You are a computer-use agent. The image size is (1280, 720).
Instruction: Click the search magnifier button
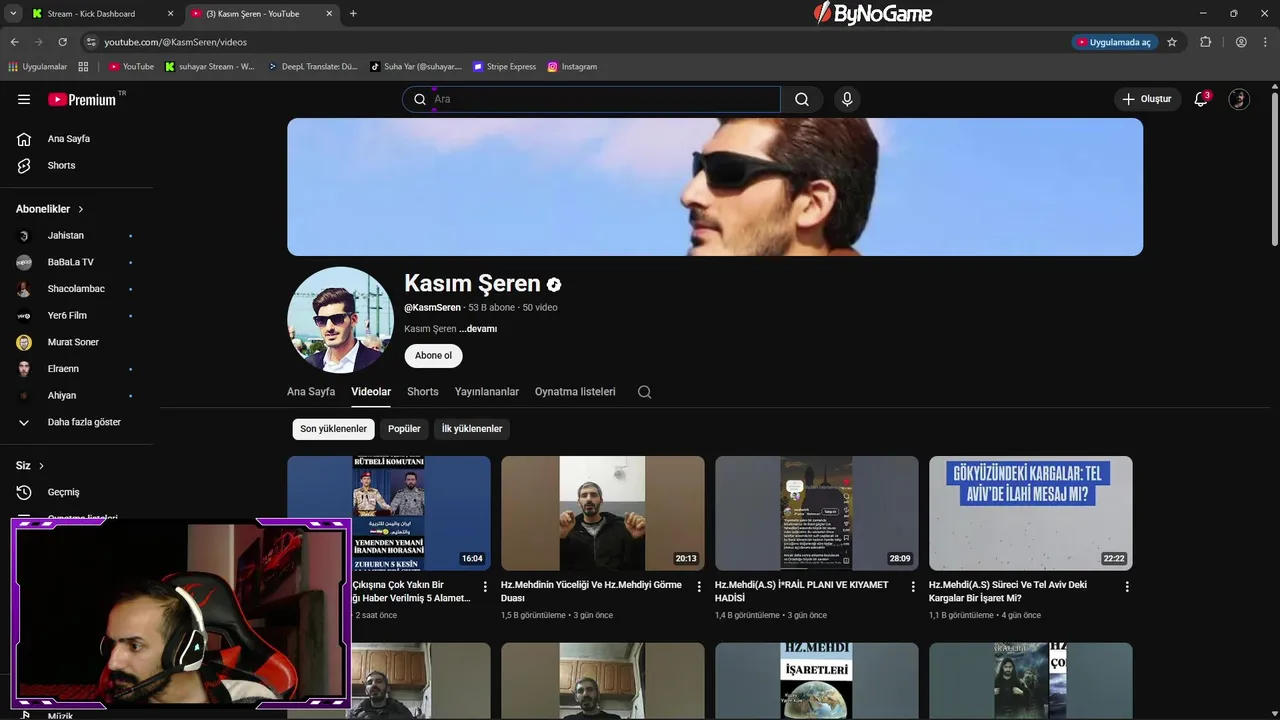pos(802,99)
